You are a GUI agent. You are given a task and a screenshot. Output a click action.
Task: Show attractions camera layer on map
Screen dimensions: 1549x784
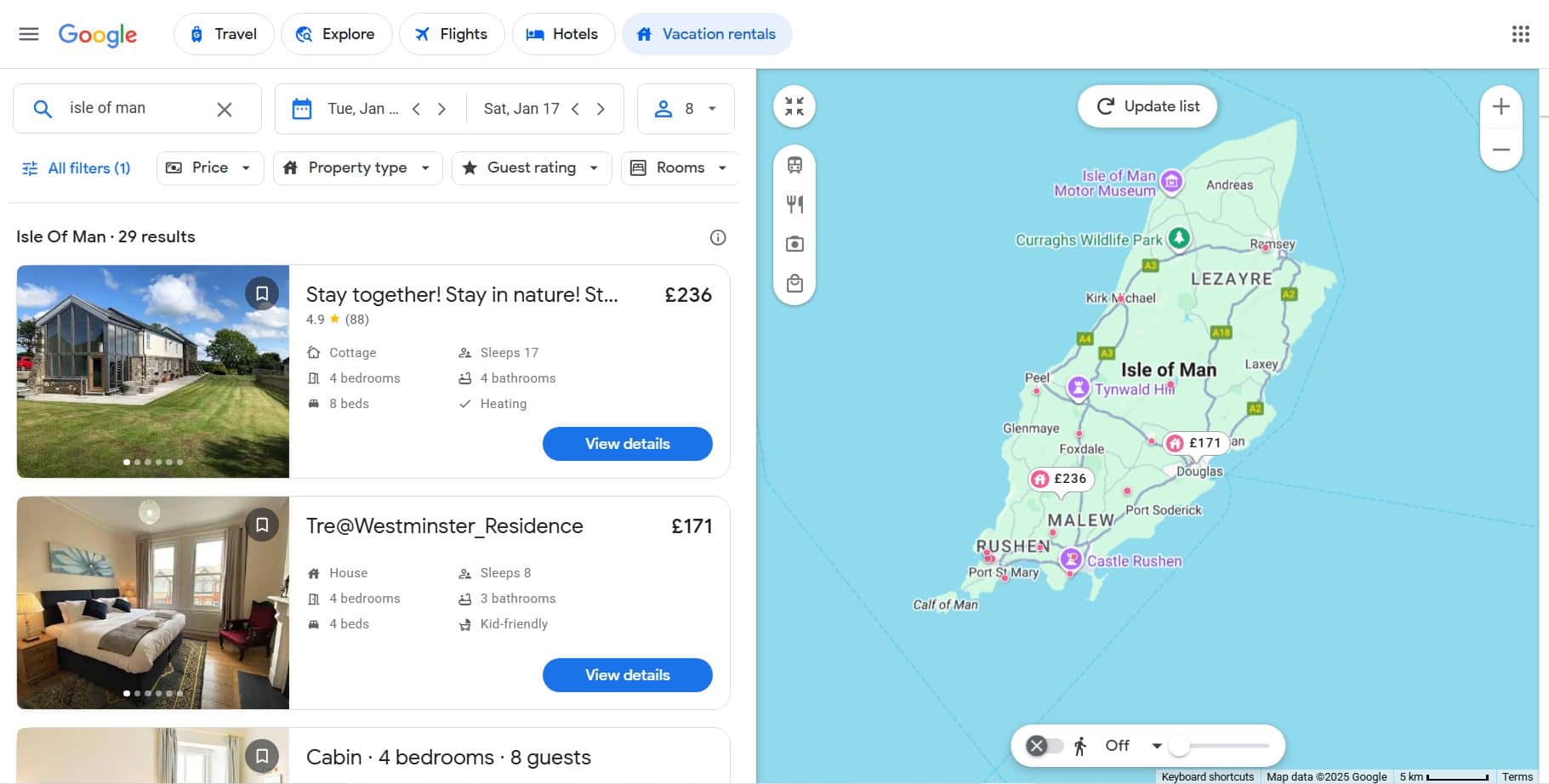pos(794,244)
